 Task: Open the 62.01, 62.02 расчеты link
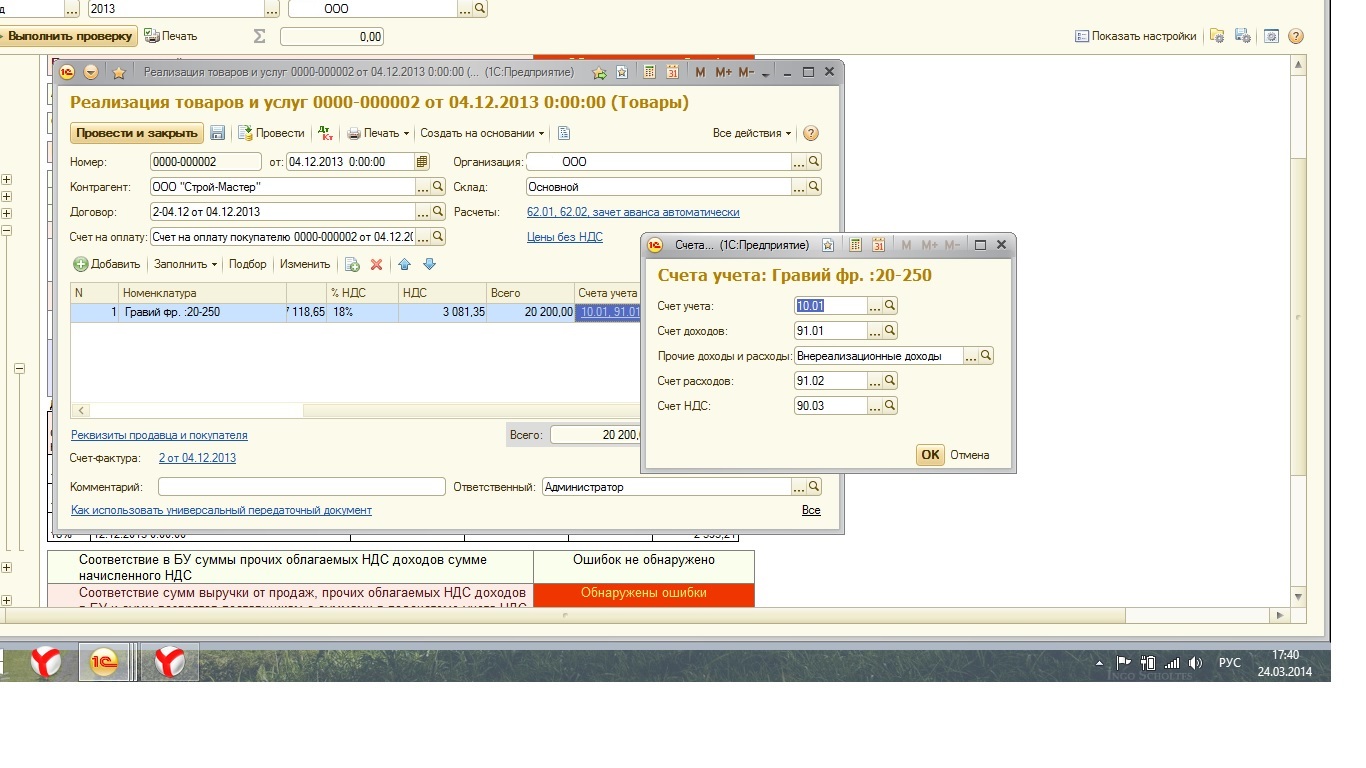[633, 212]
